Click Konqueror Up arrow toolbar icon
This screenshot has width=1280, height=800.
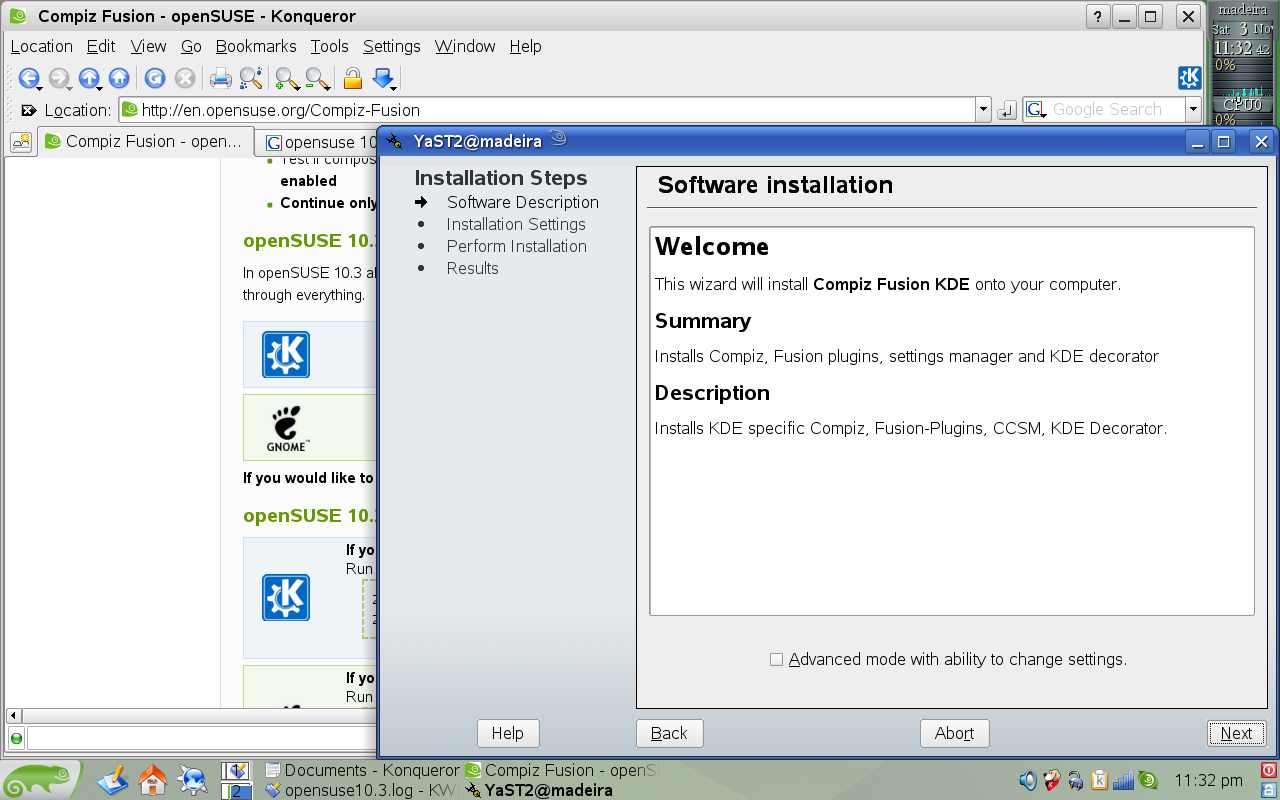click(x=90, y=78)
